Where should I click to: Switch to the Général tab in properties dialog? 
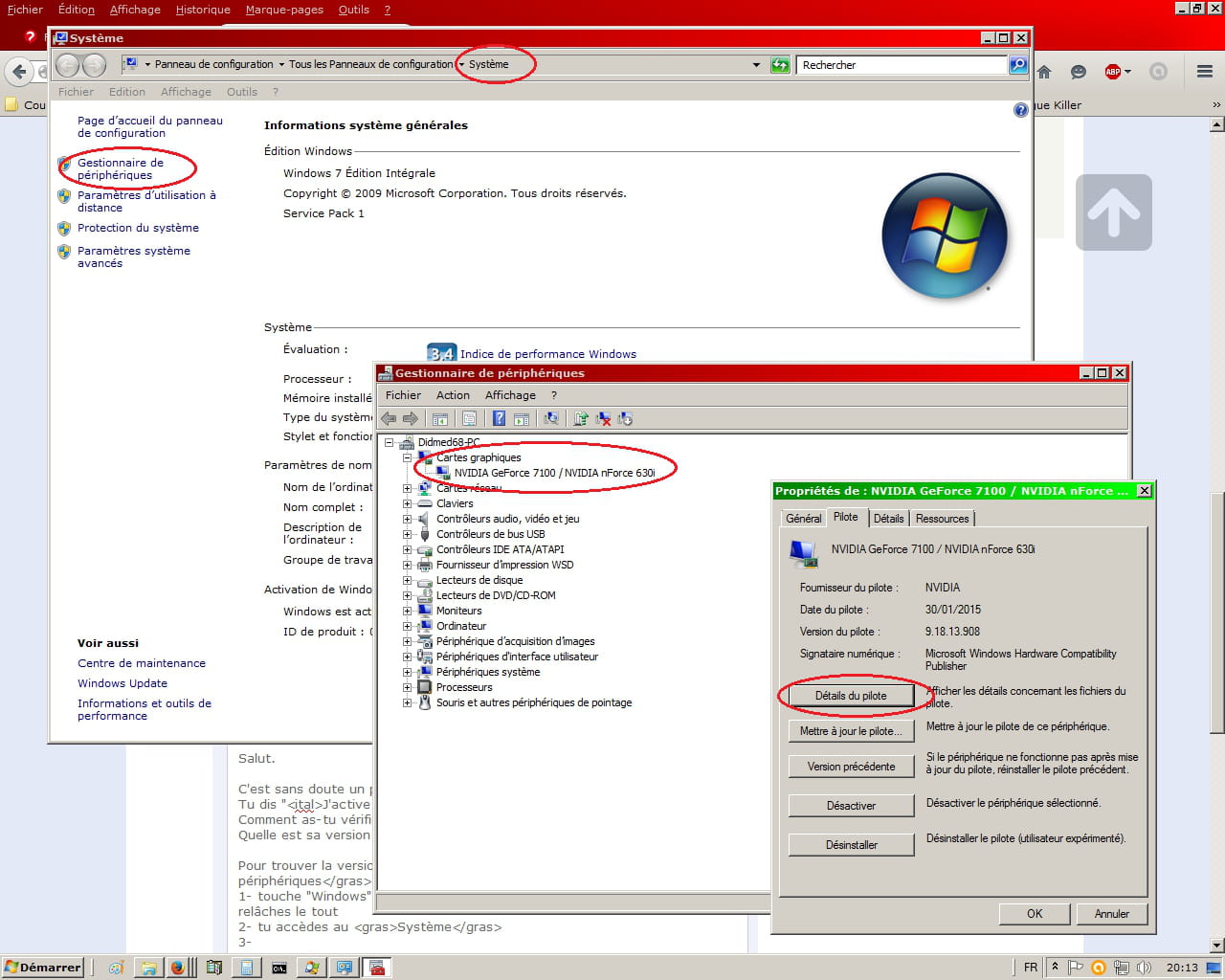(x=803, y=518)
